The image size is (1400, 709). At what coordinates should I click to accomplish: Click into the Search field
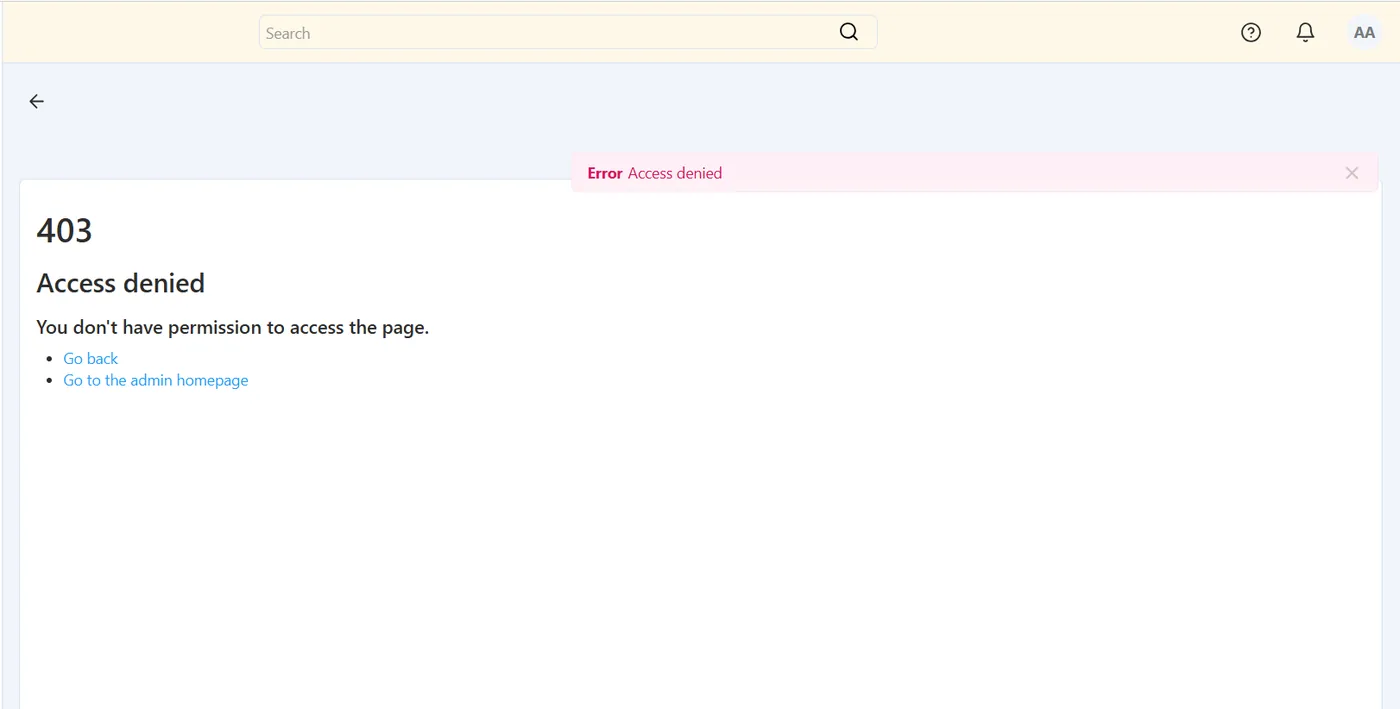(568, 32)
